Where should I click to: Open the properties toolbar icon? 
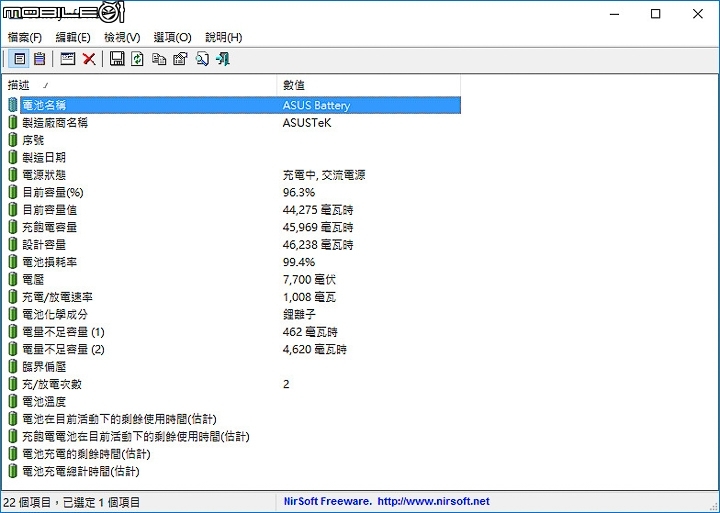pyautogui.click(x=180, y=59)
